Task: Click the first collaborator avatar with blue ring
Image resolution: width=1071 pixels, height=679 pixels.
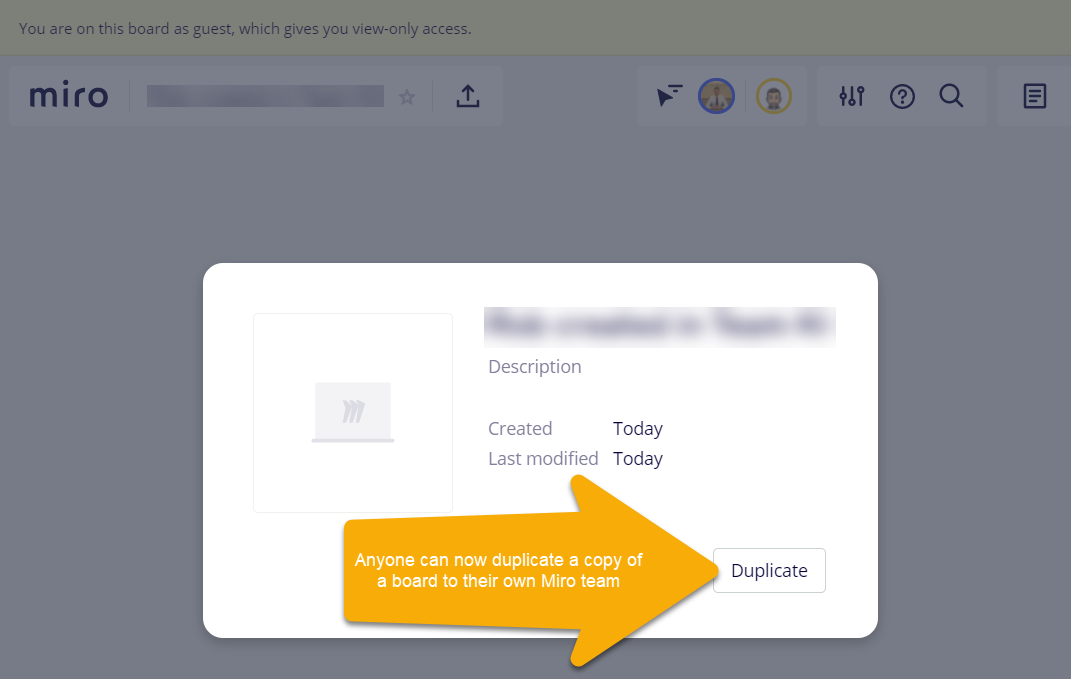Action: (716, 96)
